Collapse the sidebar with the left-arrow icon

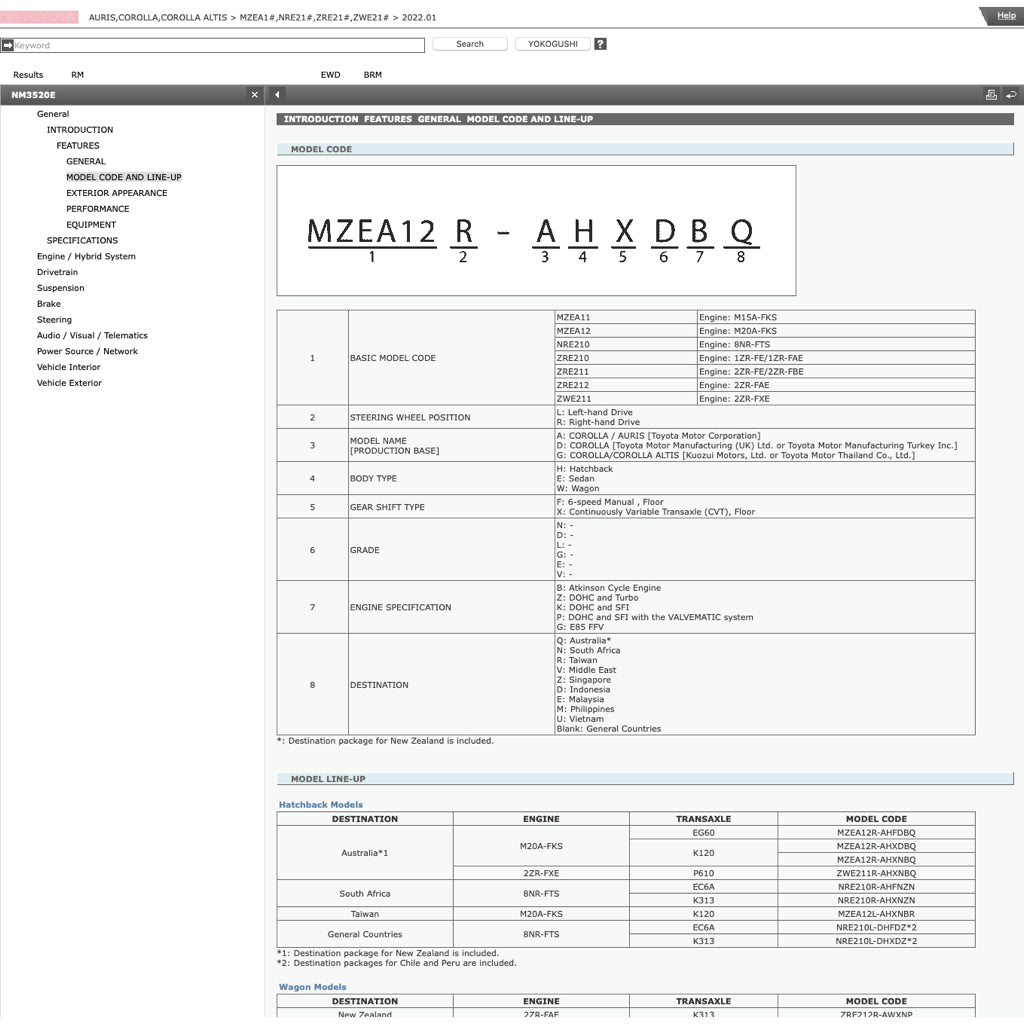pos(276,93)
